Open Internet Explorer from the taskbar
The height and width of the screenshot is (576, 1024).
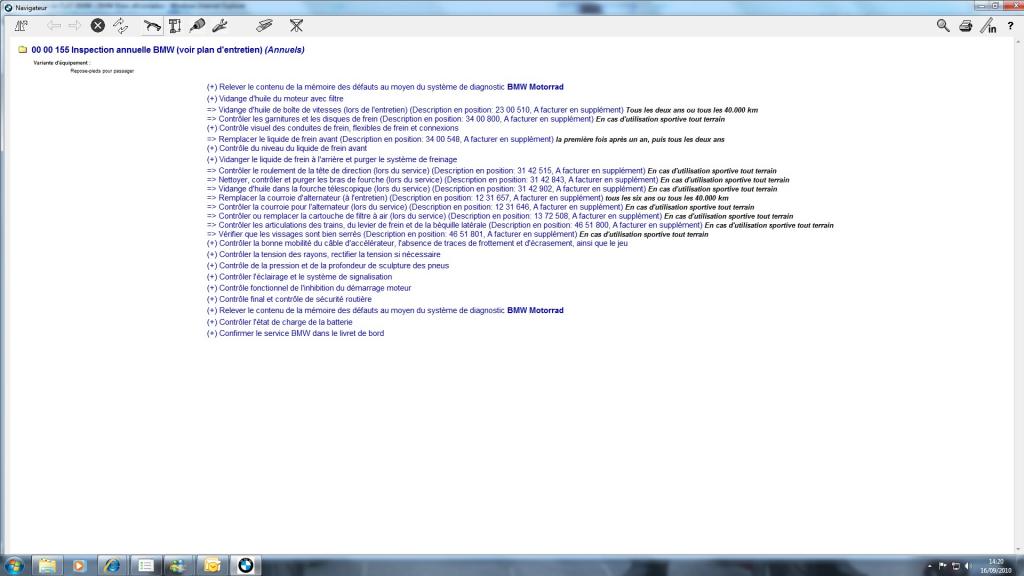coord(112,566)
